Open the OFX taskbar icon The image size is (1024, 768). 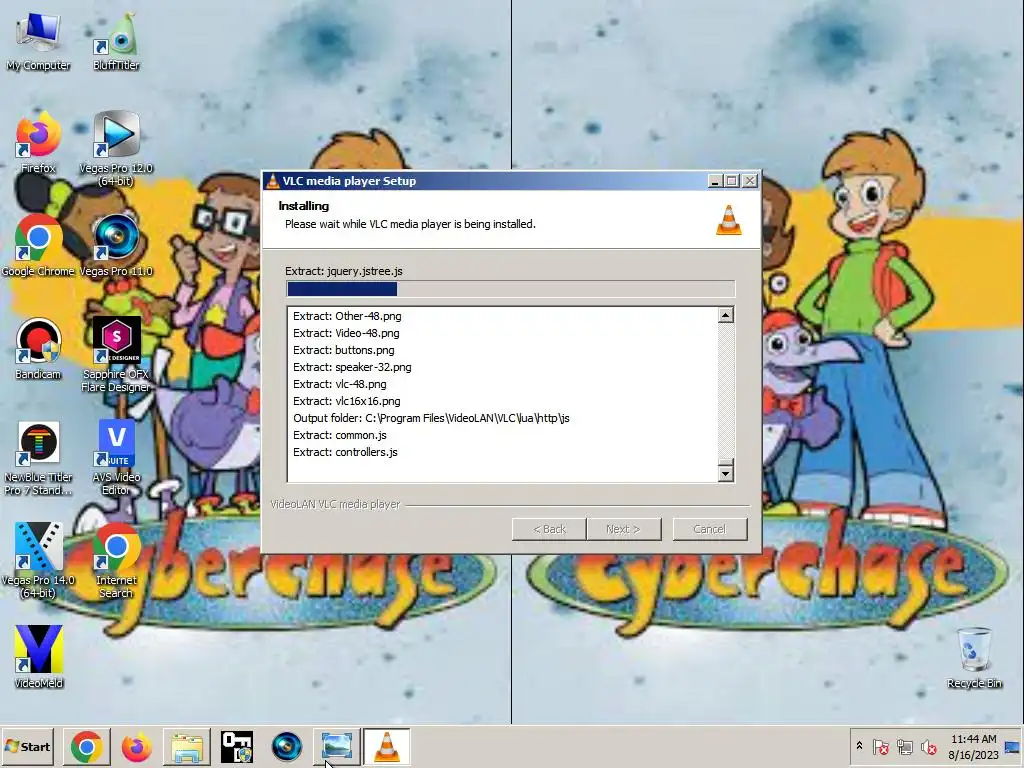(236, 746)
